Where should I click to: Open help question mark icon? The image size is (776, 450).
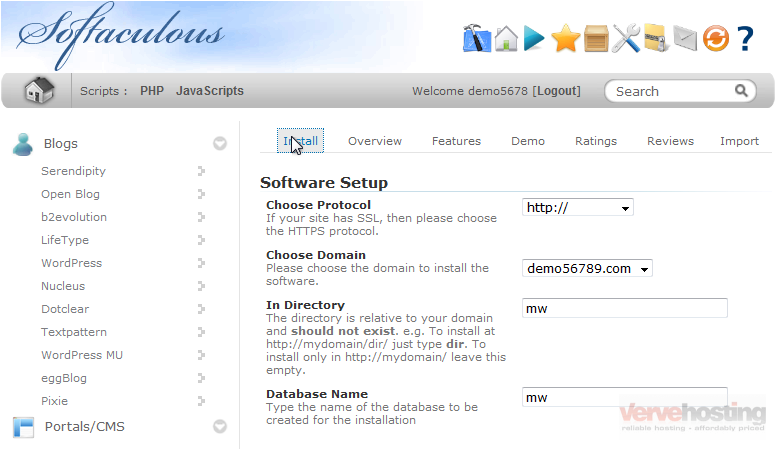(745, 39)
